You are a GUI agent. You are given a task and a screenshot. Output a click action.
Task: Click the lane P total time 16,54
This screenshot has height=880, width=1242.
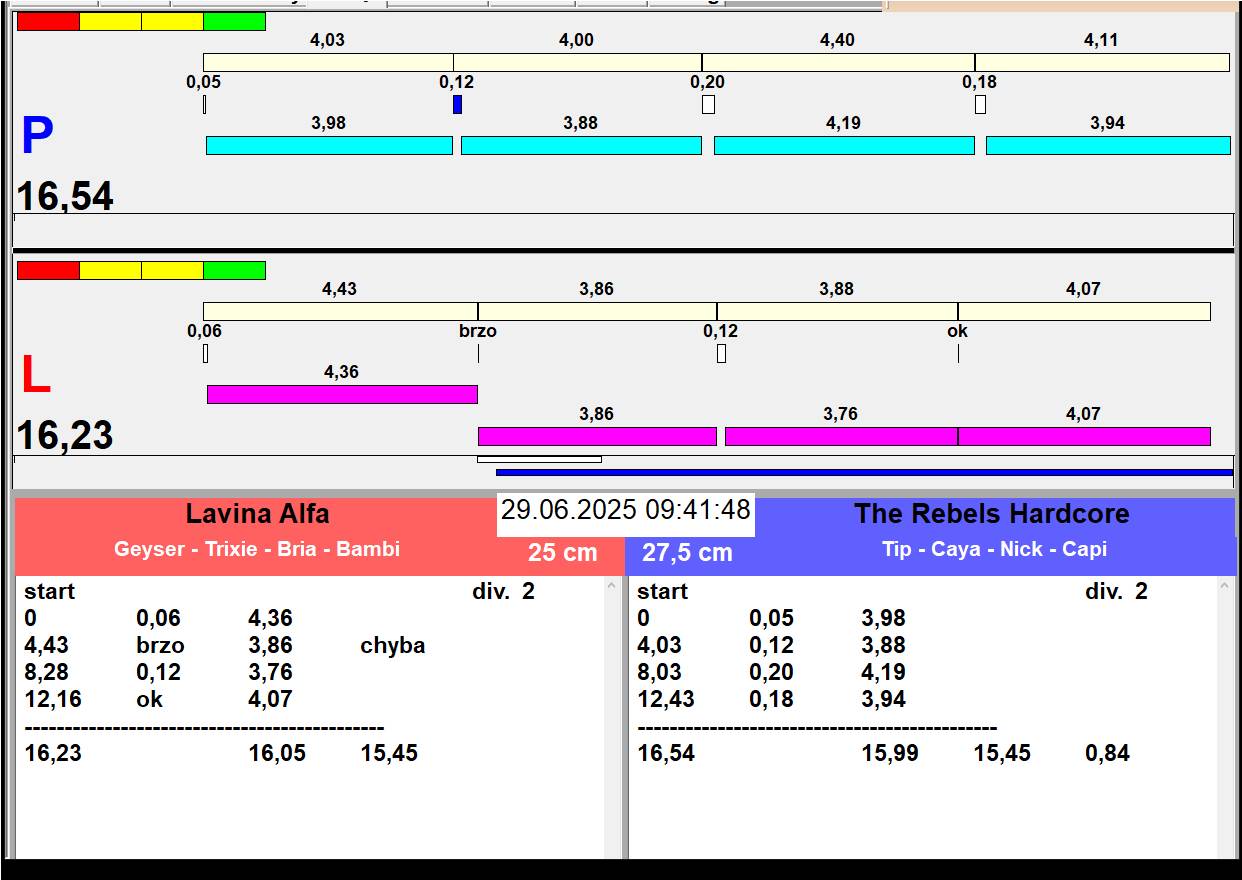click(x=65, y=196)
